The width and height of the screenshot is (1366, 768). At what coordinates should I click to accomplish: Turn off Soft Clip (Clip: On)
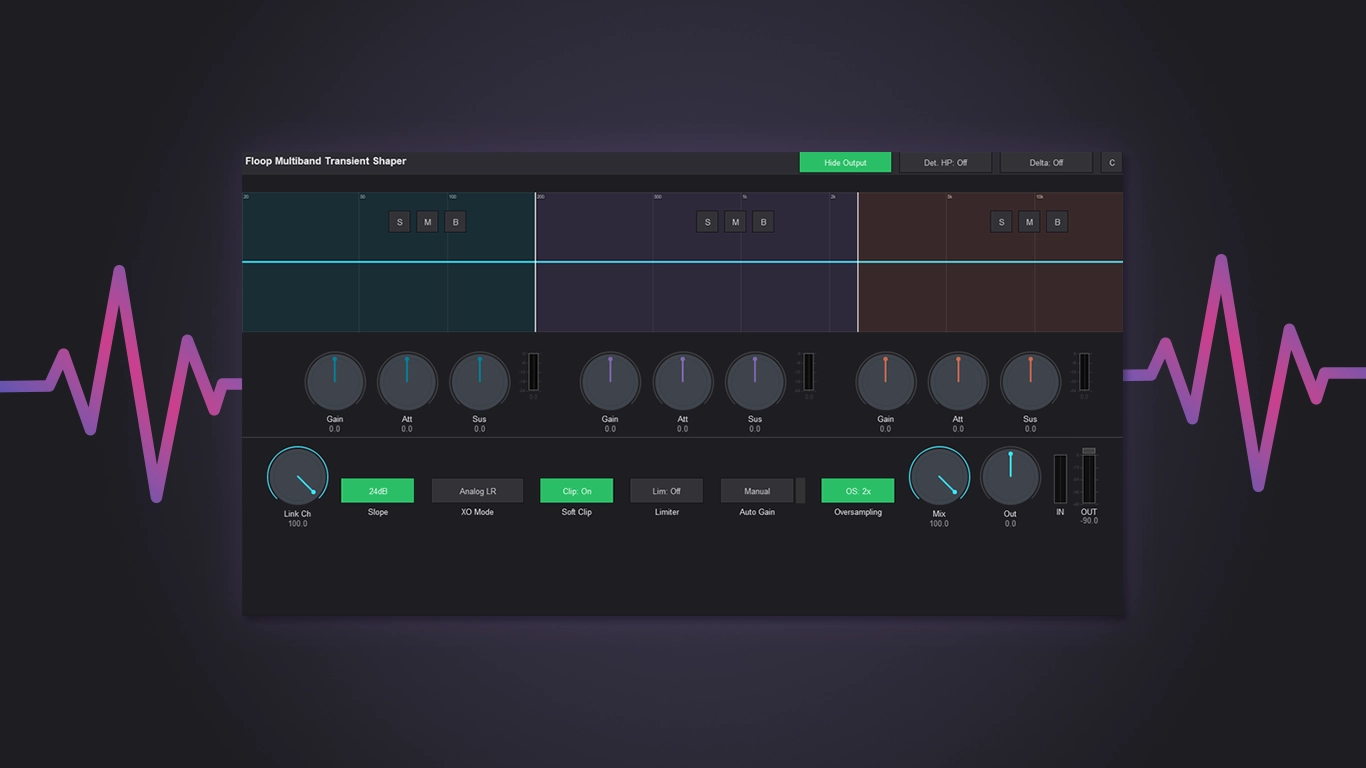pyautogui.click(x=577, y=491)
